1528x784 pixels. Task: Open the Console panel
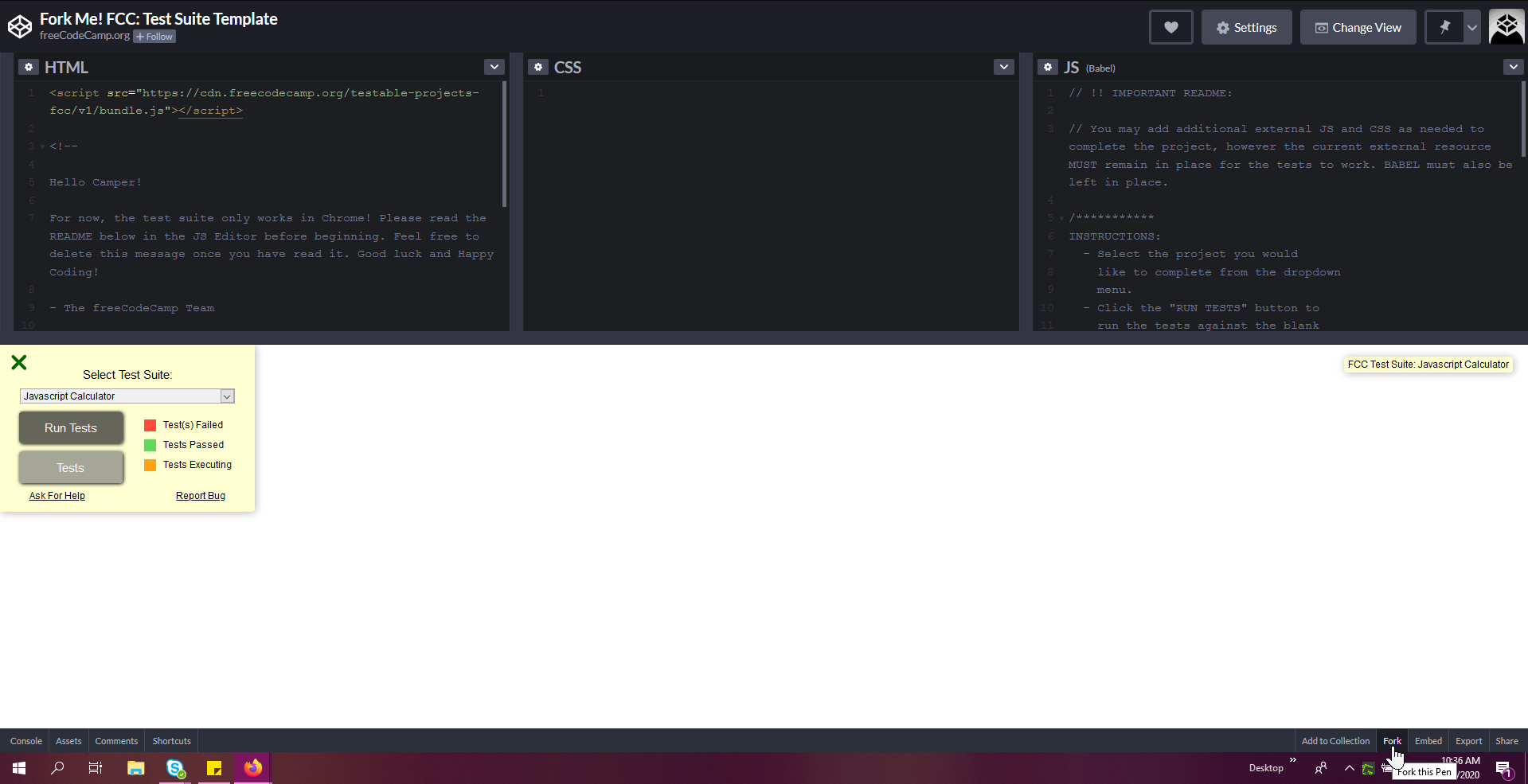[26, 741]
